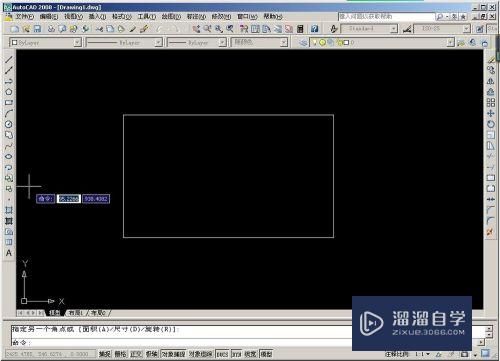Select the Erase tool in Modify toolbar
This screenshot has height=361, width=500.
tap(491, 60)
